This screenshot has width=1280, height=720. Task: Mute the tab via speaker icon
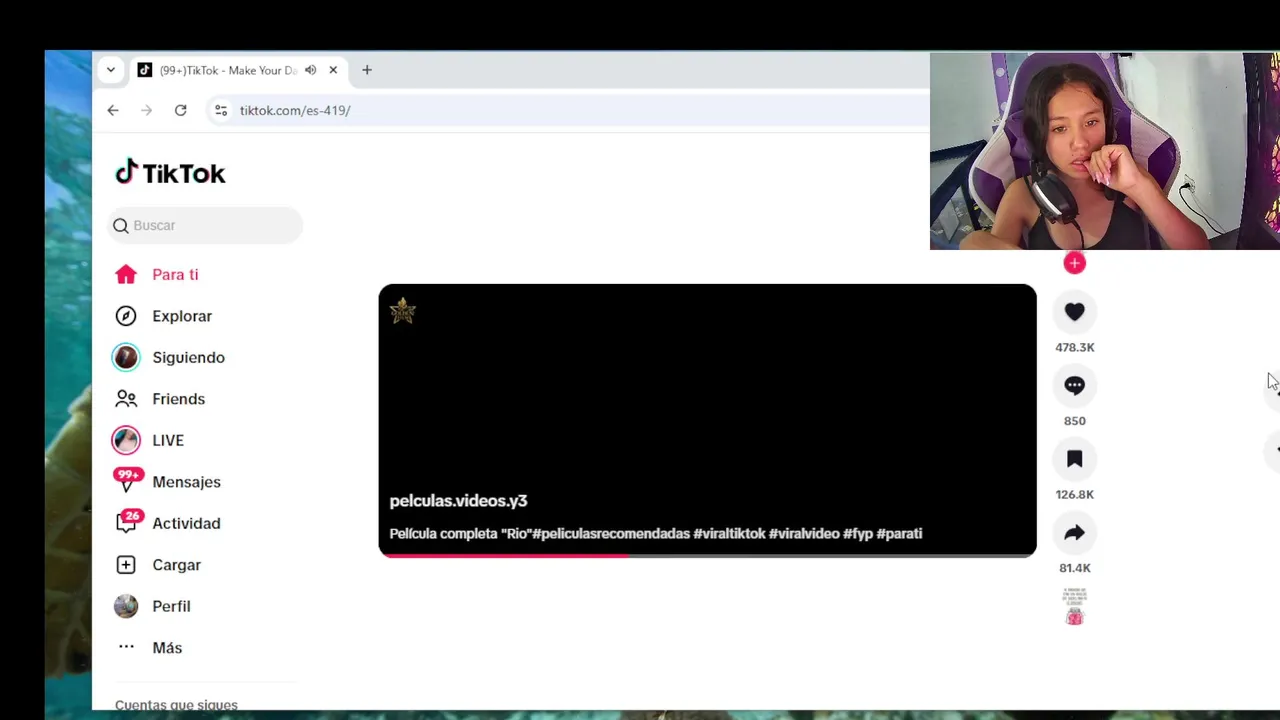(311, 70)
